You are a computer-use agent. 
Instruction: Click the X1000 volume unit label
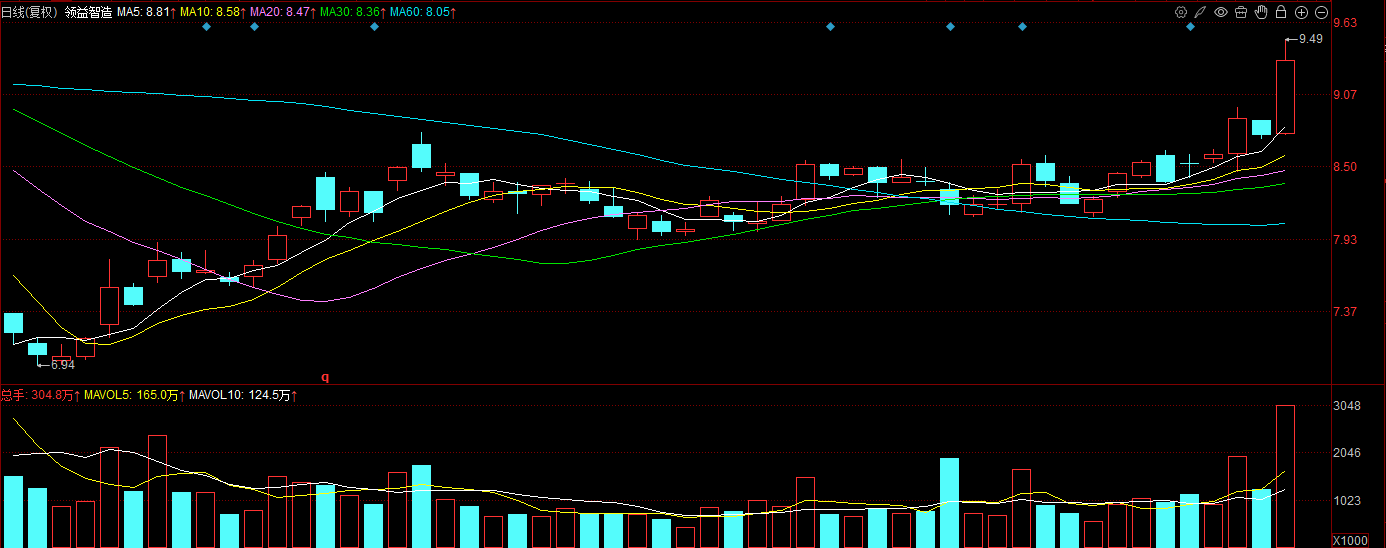pos(1351,540)
